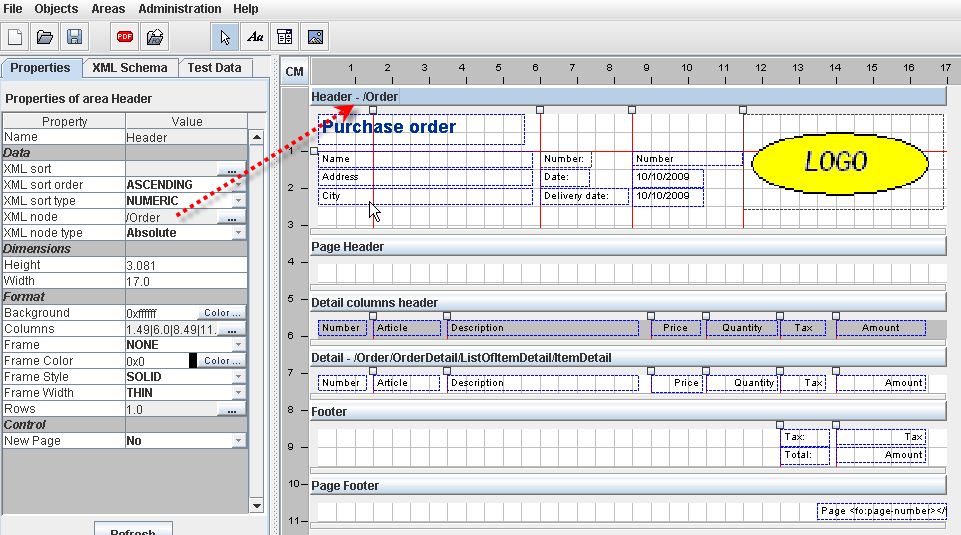Viewport: 961px width, 535px height.
Task: Open the Frame Style dropdown
Action: coord(239,377)
